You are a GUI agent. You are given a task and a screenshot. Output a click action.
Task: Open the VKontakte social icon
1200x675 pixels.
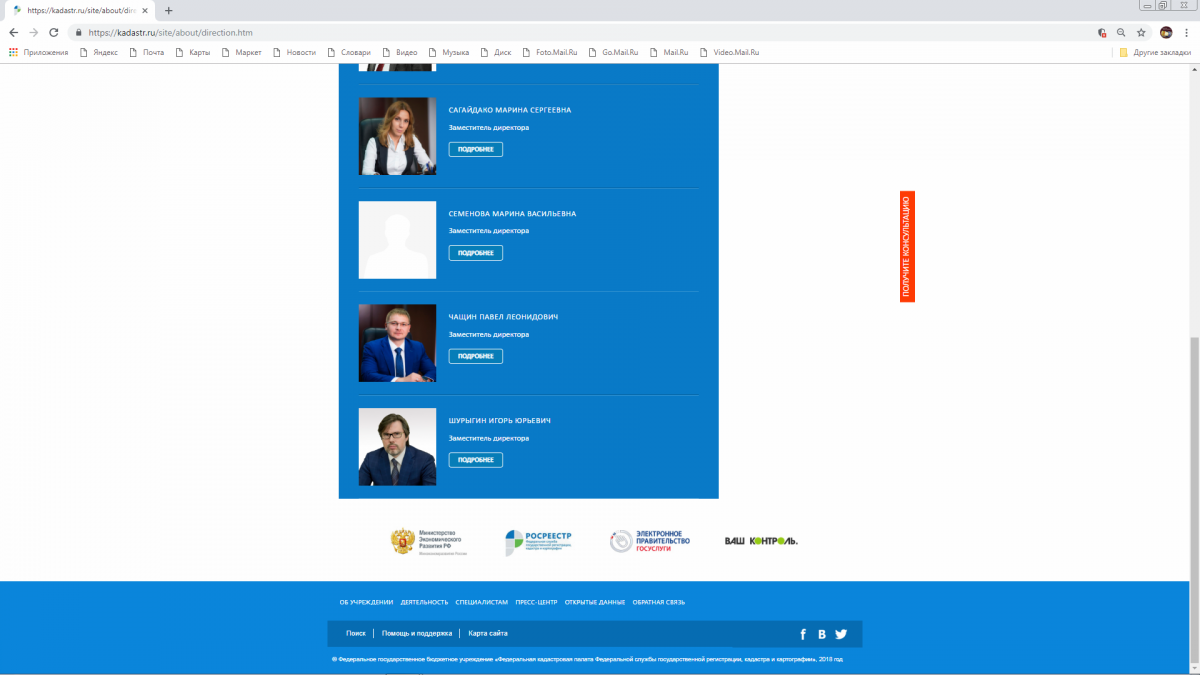[822, 634]
